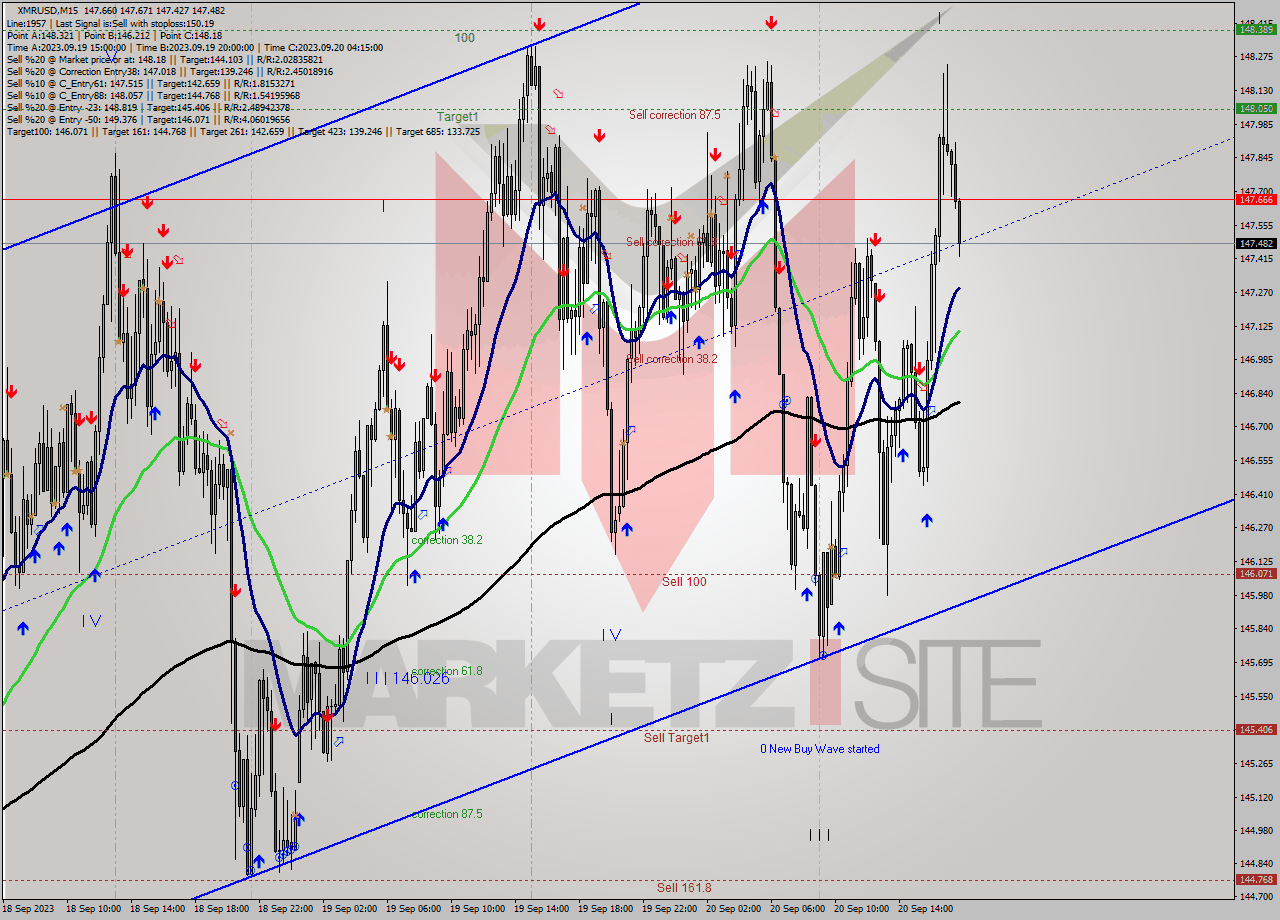Select '19 Sep 22:00' on time axis
This screenshot has height=920, width=1280.
click(x=670, y=909)
